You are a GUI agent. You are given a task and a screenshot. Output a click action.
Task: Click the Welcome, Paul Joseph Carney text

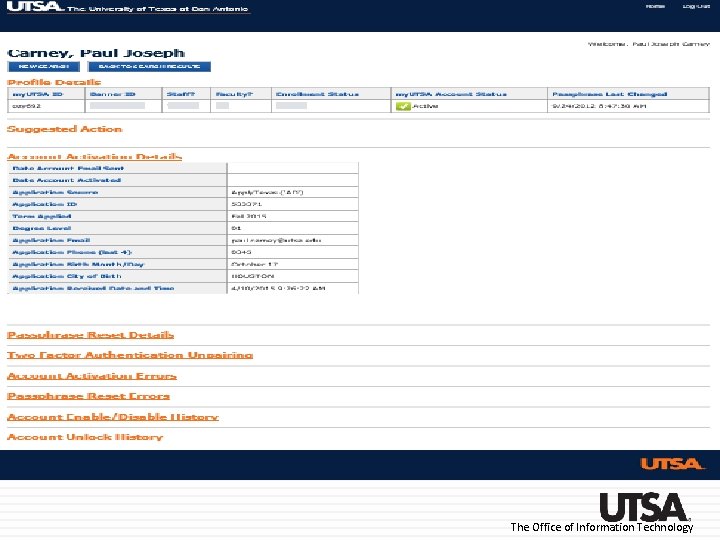[x=649, y=44]
